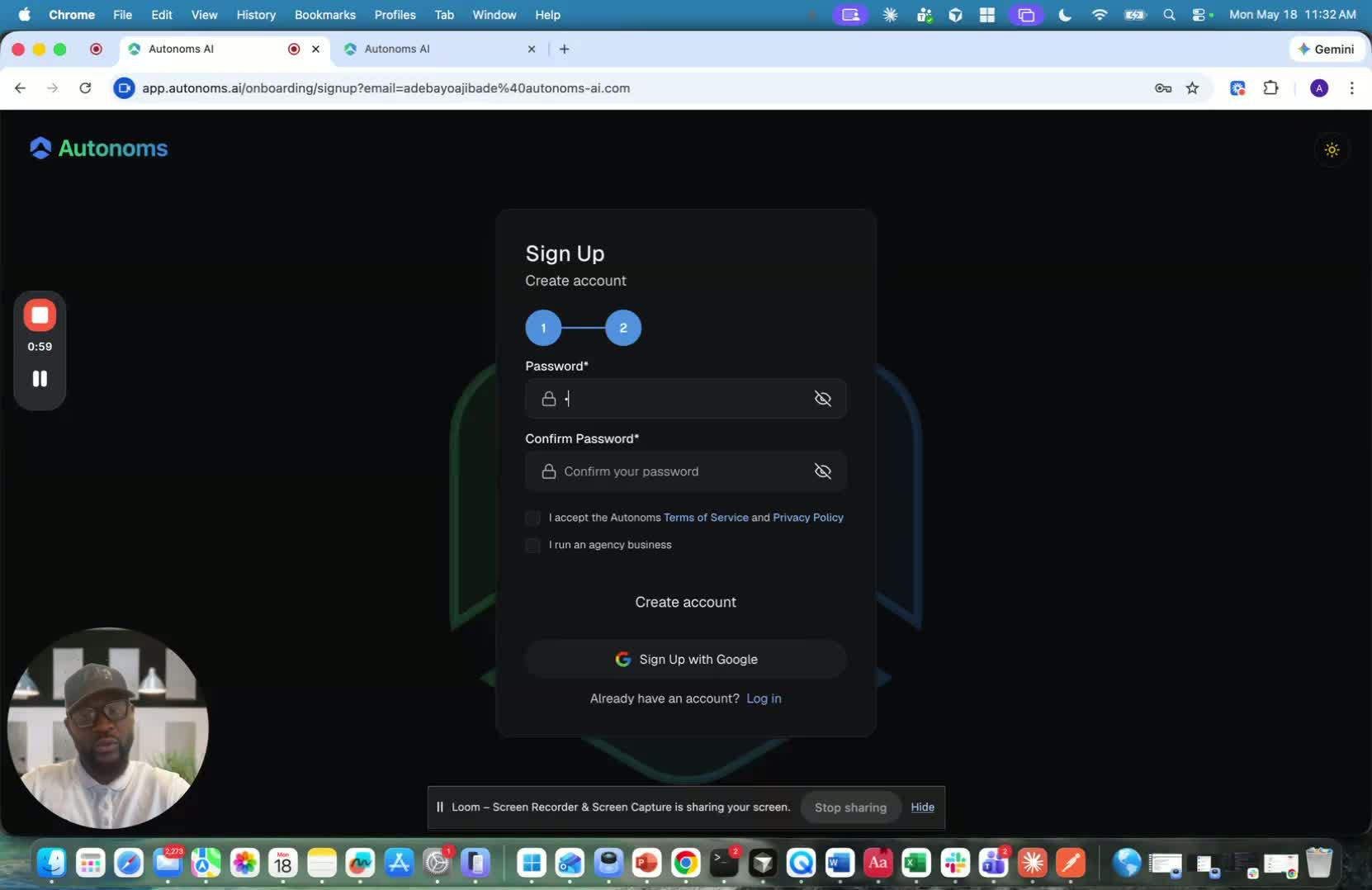This screenshot has width=1372, height=890.
Task: Show the Confirm Password field contents
Action: click(822, 471)
